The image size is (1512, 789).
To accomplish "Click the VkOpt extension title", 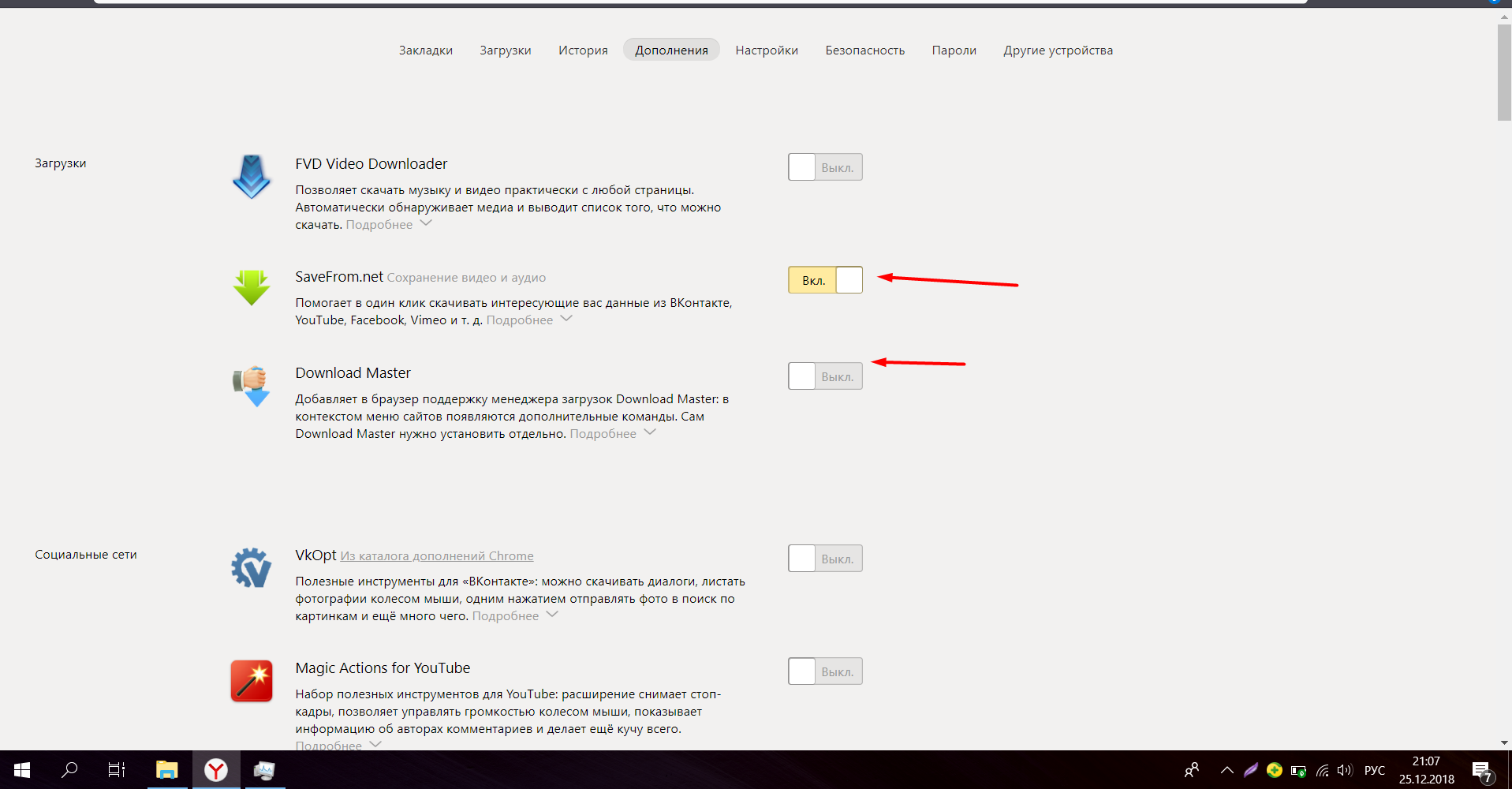I will 315,555.
